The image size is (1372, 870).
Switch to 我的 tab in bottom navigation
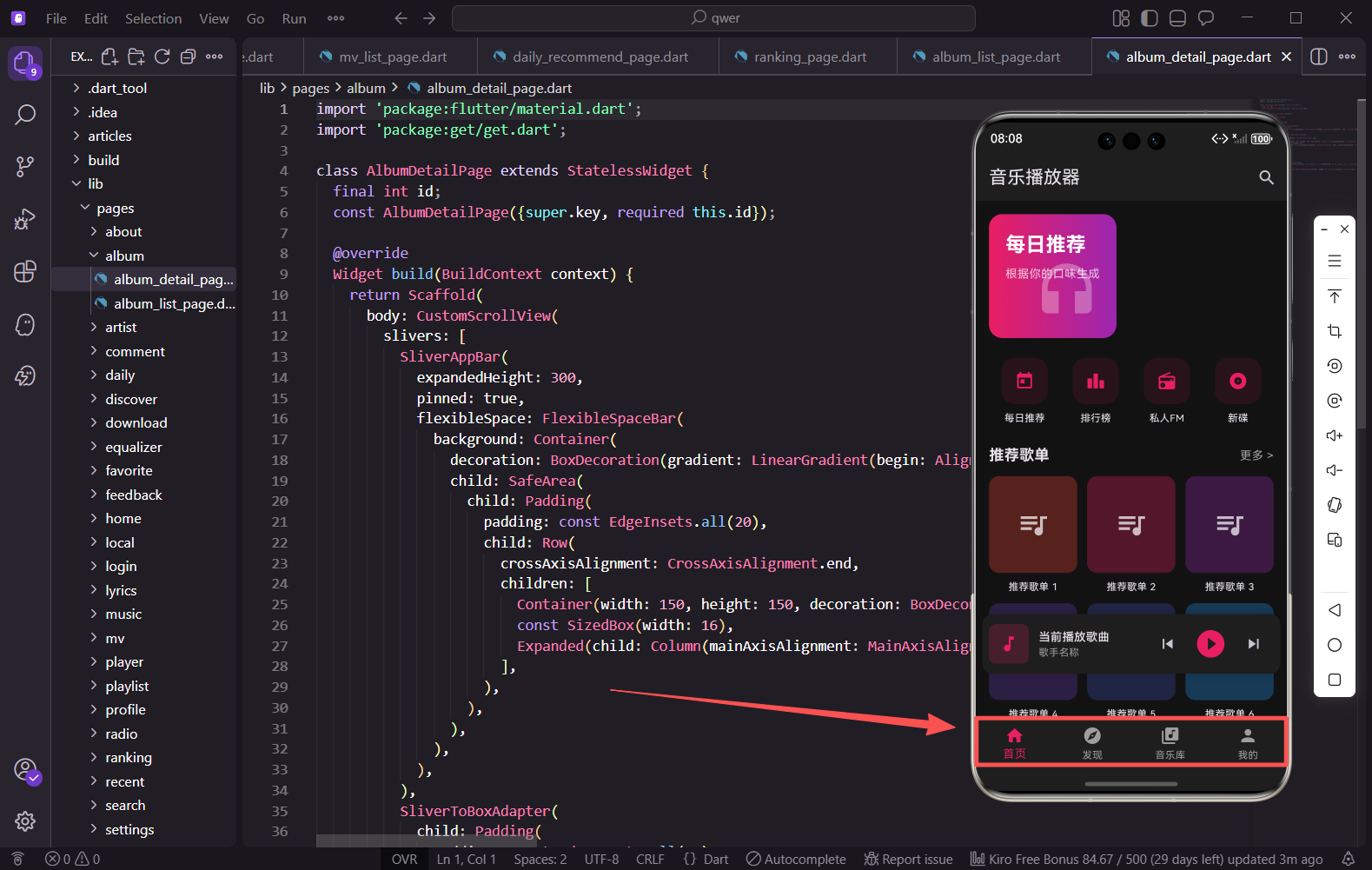tap(1248, 743)
